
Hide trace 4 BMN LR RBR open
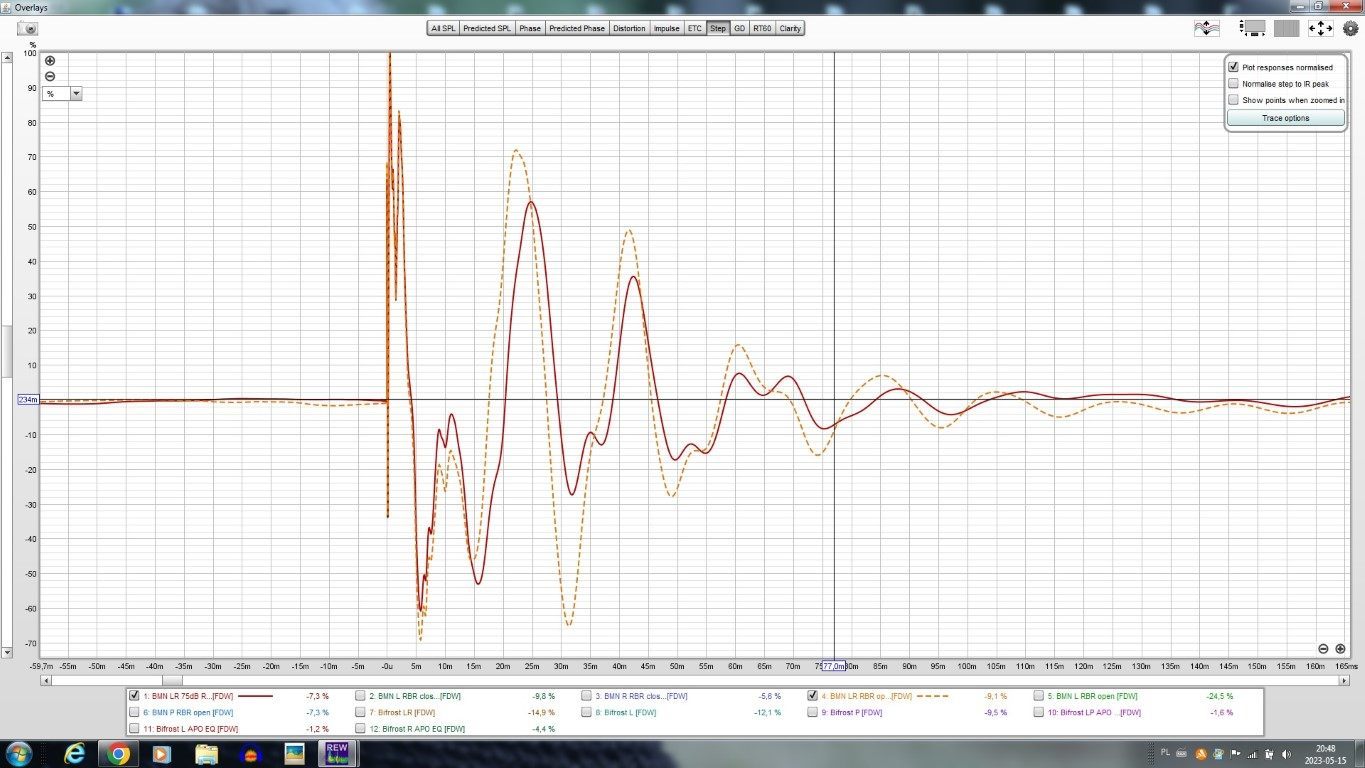coord(813,695)
